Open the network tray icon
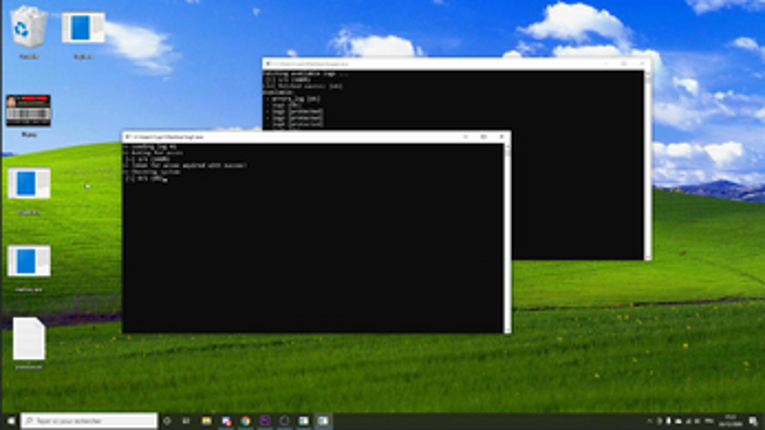765x430 pixels. (688, 421)
